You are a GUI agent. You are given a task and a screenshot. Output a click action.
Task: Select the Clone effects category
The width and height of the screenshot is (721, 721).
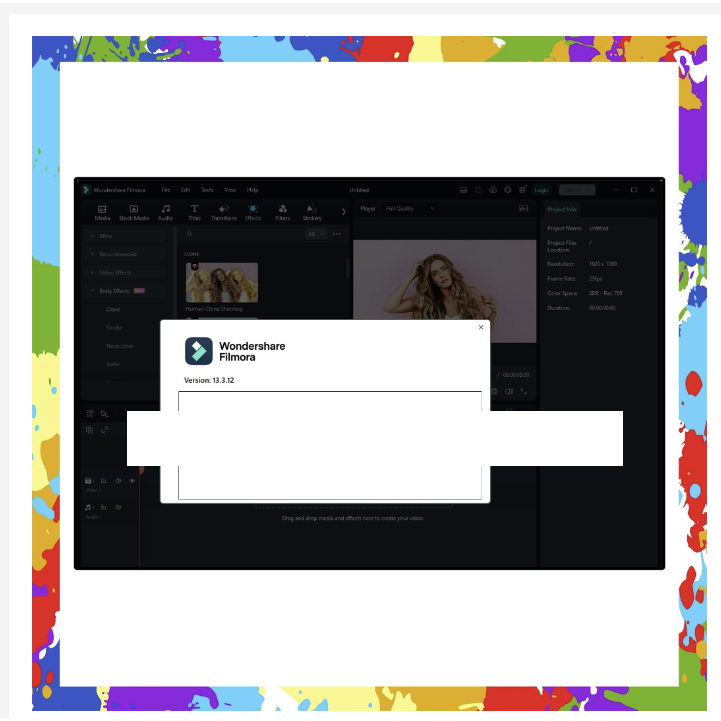113,309
